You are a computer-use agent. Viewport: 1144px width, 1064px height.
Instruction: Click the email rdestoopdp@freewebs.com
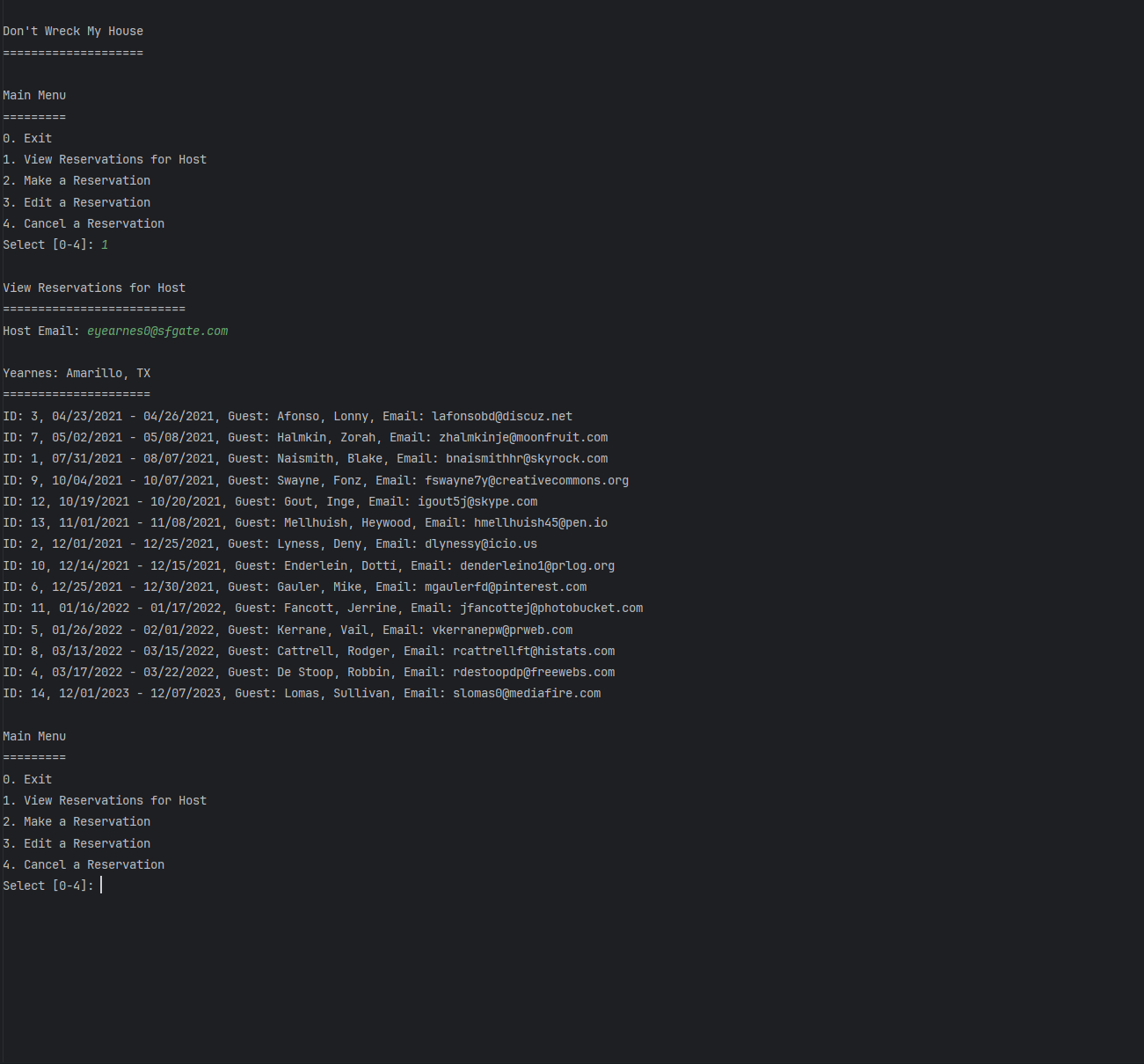click(533, 673)
